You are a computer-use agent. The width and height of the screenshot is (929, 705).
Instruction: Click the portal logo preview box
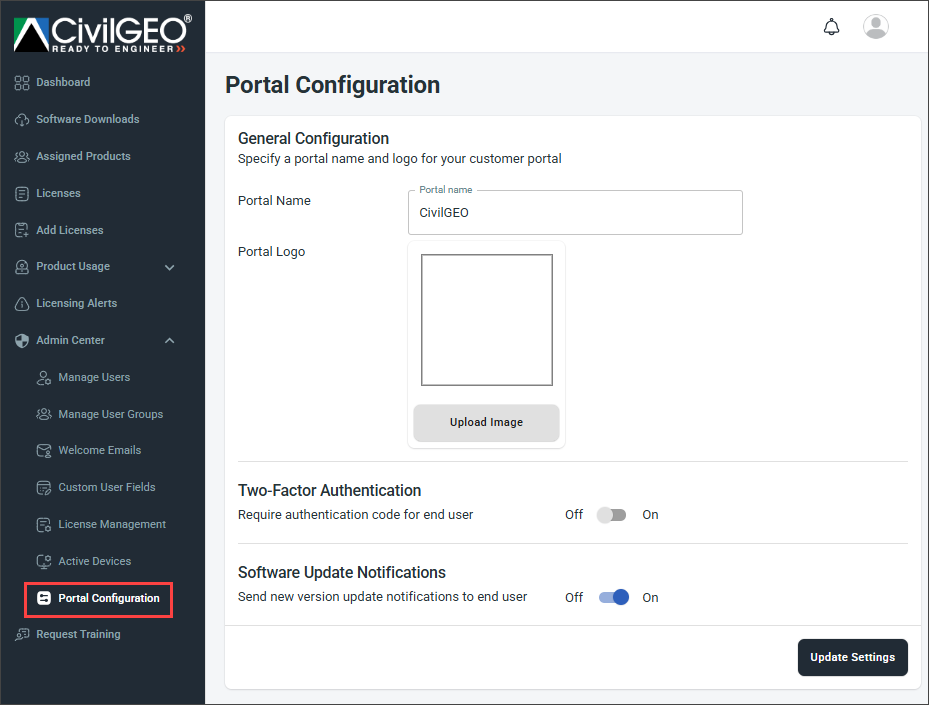(x=486, y=320)
